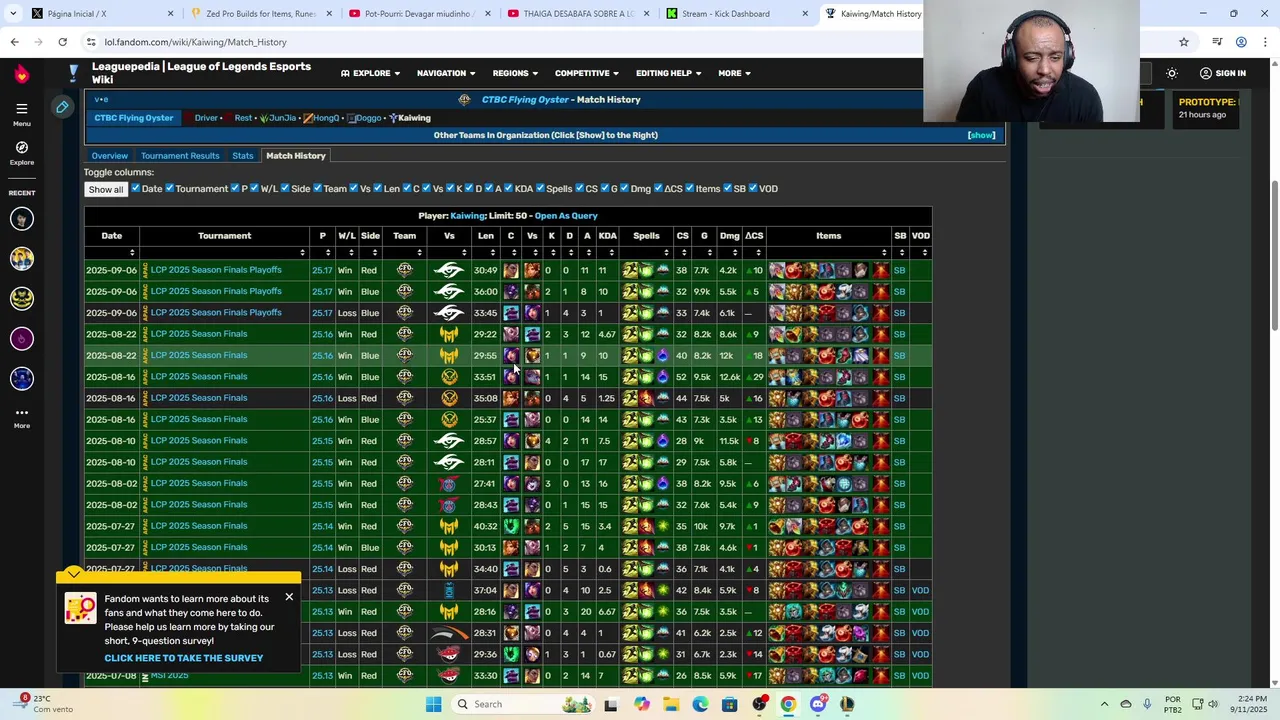The image size is (1280, 720).
Task: Open the Fandom home flame icon
Action: (21, 73)
